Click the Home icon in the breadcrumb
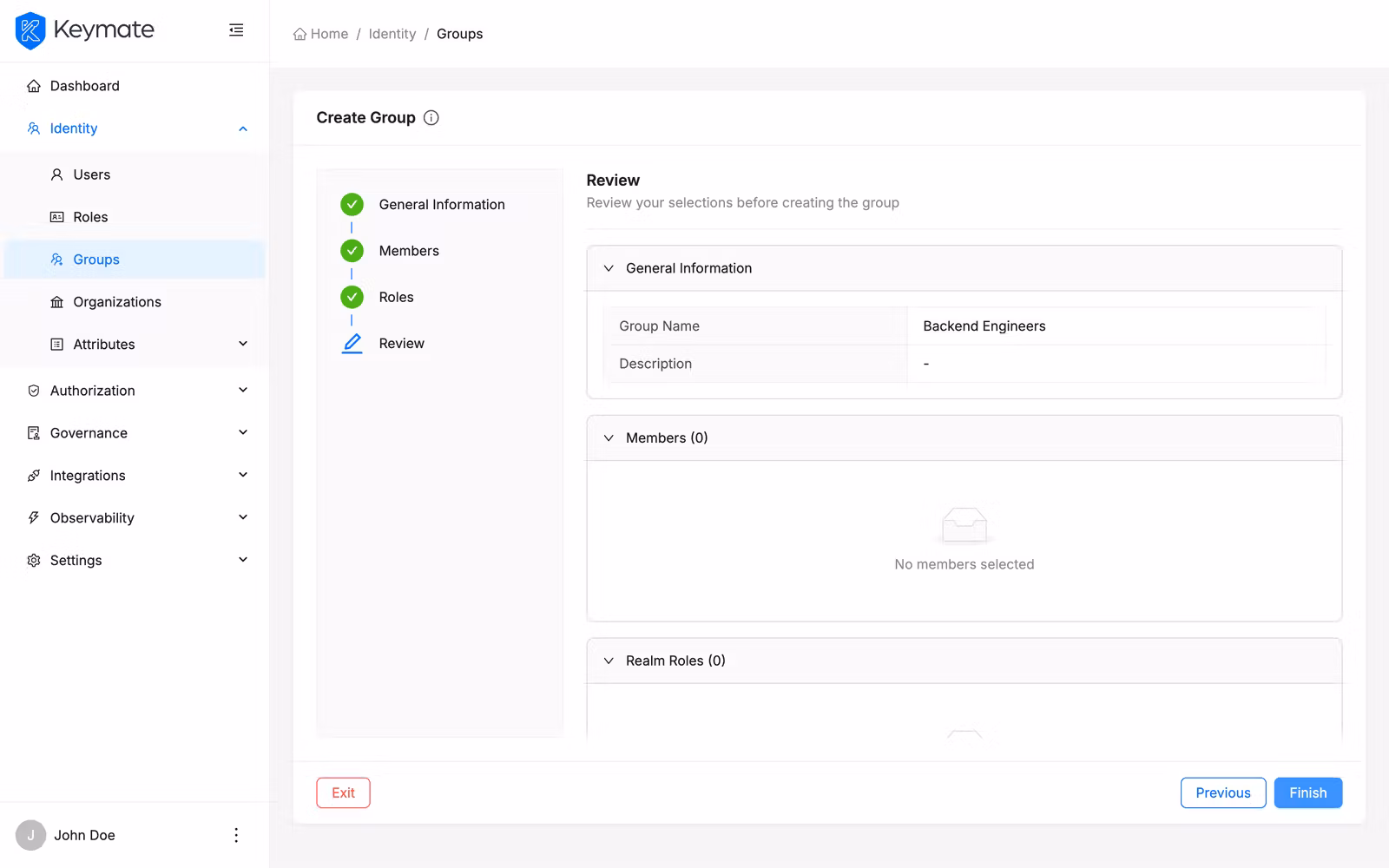The width and height of the screenshot is (1389, 868). 298,33
